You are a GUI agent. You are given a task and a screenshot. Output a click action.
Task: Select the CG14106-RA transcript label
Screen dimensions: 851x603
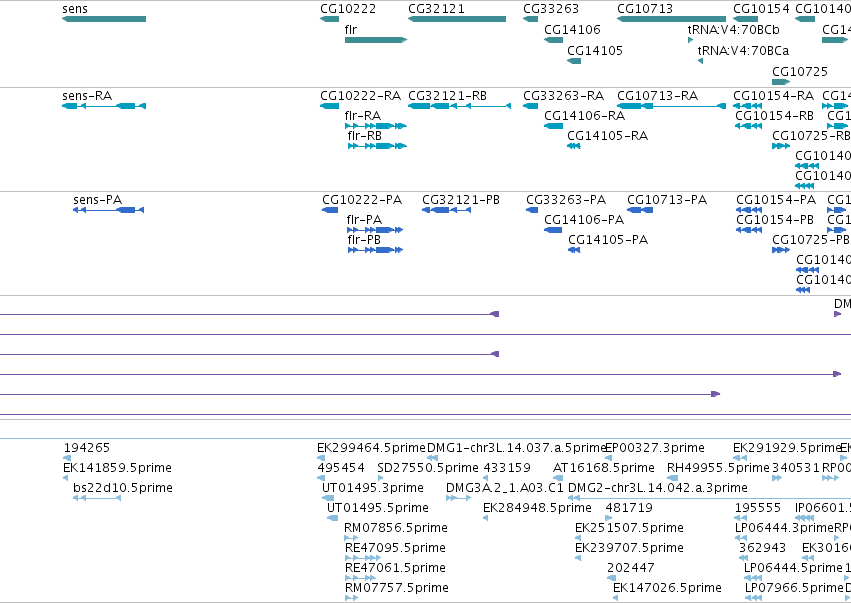tap(585, 116)
